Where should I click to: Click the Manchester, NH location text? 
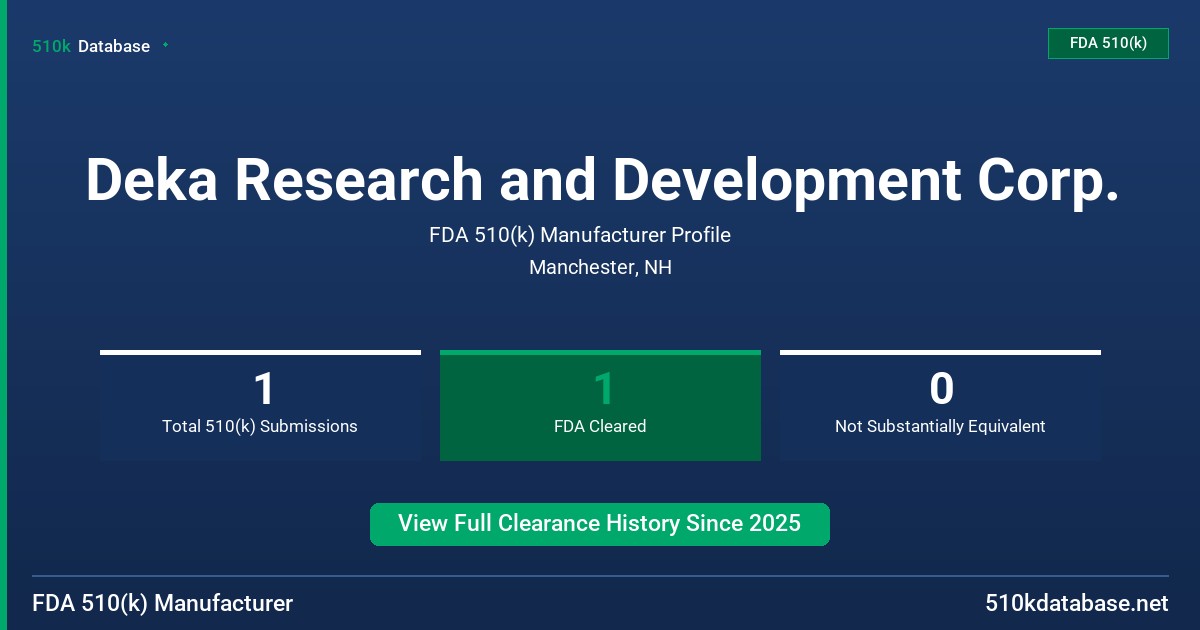[600, 268]
